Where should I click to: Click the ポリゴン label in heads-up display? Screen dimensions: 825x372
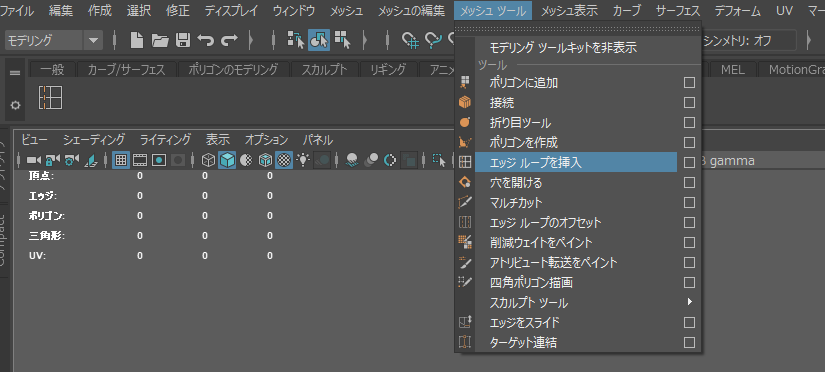point(47,216)
